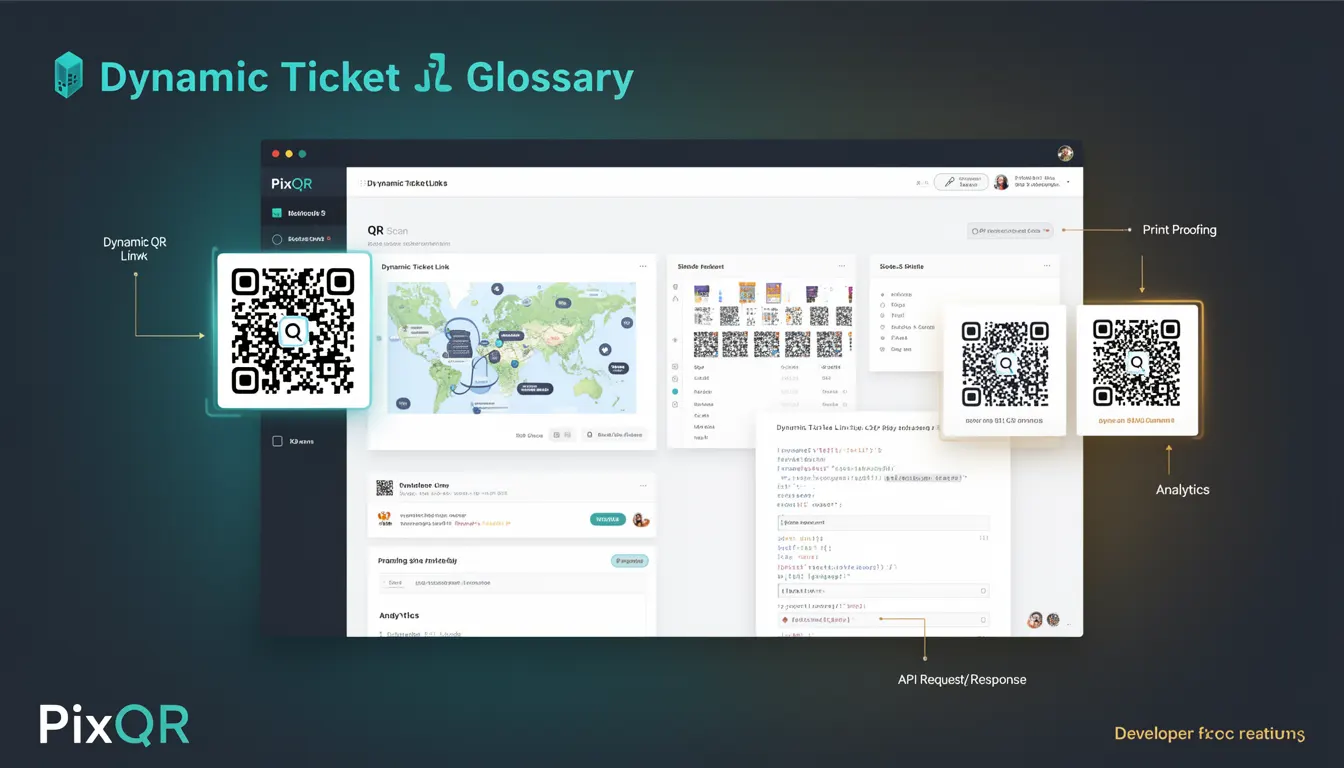Viewport: 1344px width, 768px height.
Task: Open the three-dot menu on the QR thumbnails card
Action: [x=841, y=266]
